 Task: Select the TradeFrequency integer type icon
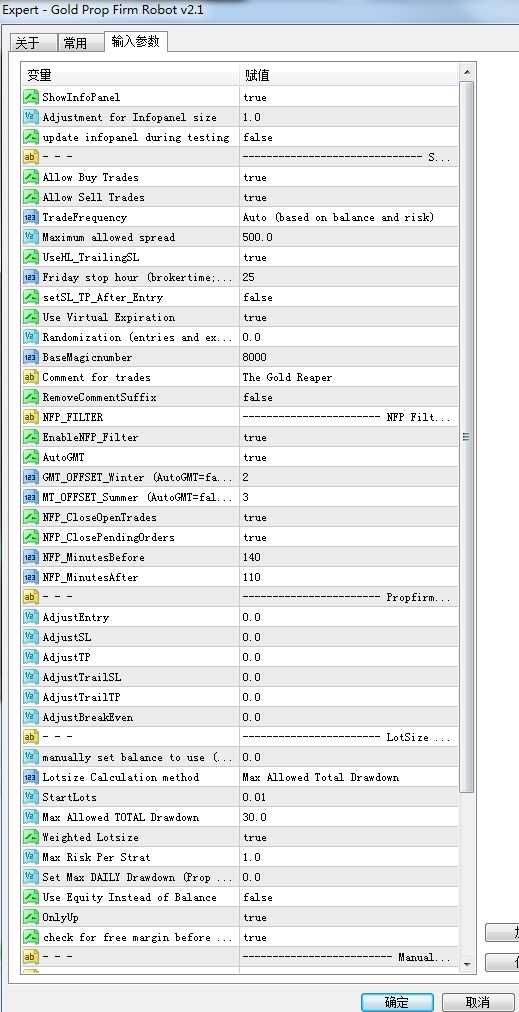tap(31, 218)
